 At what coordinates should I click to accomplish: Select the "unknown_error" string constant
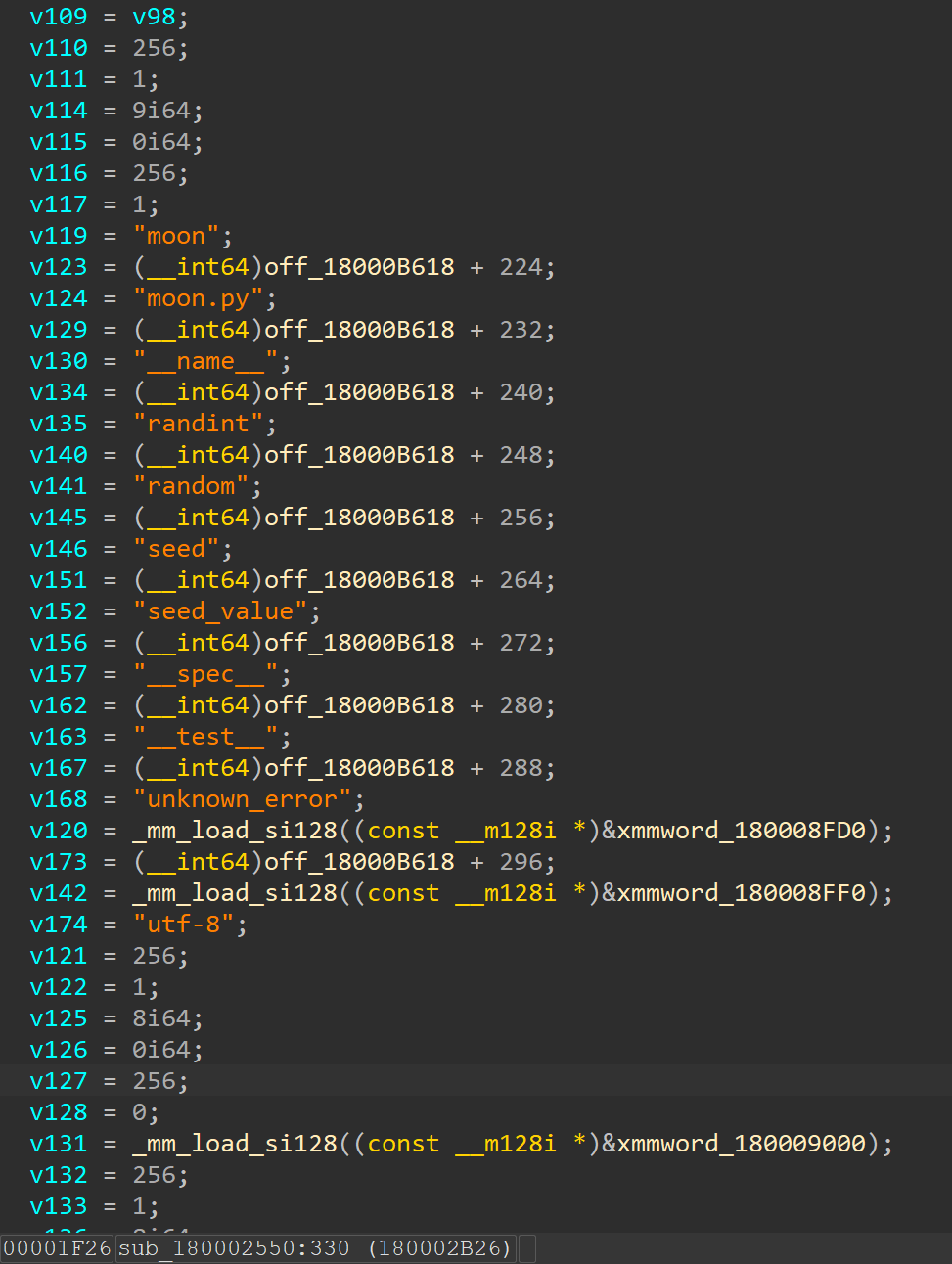(x=249, y=799)
